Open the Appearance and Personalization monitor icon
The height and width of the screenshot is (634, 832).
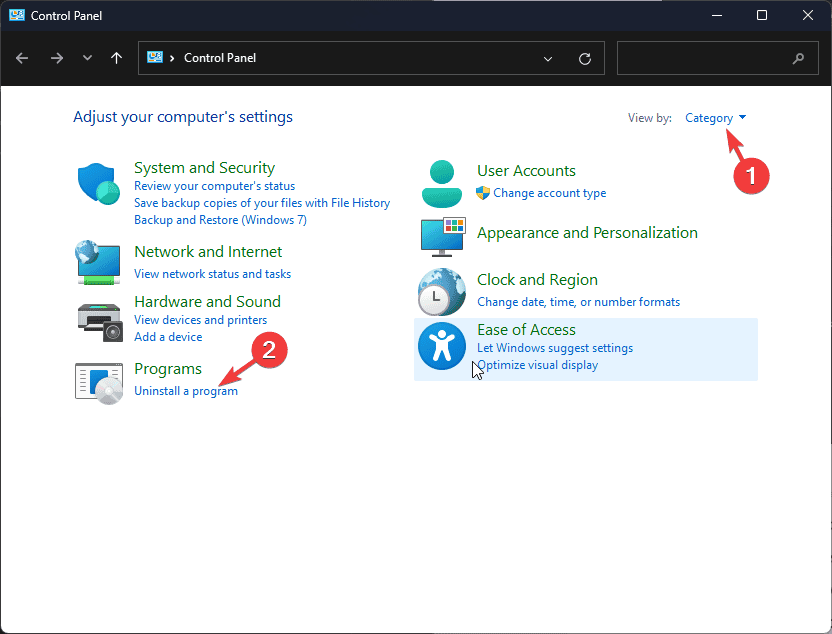[443, 236]
